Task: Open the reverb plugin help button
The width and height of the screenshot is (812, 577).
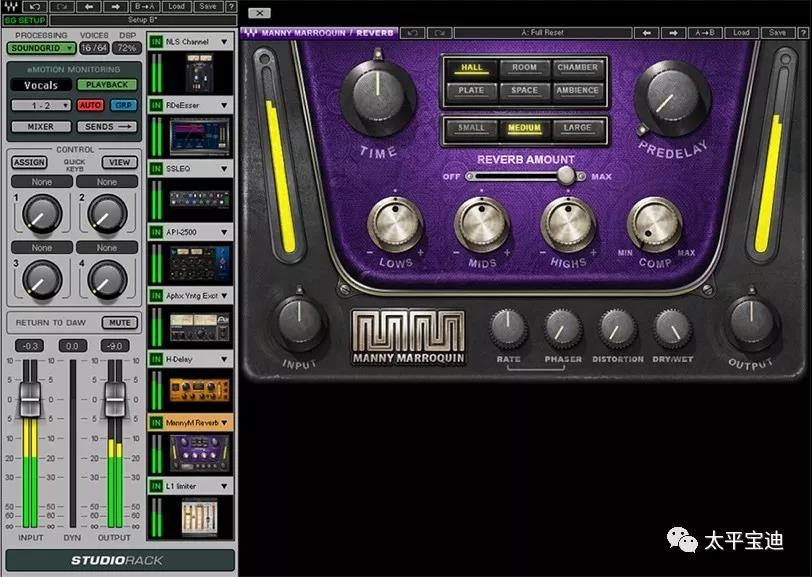Action: click(x=803, y=33)
